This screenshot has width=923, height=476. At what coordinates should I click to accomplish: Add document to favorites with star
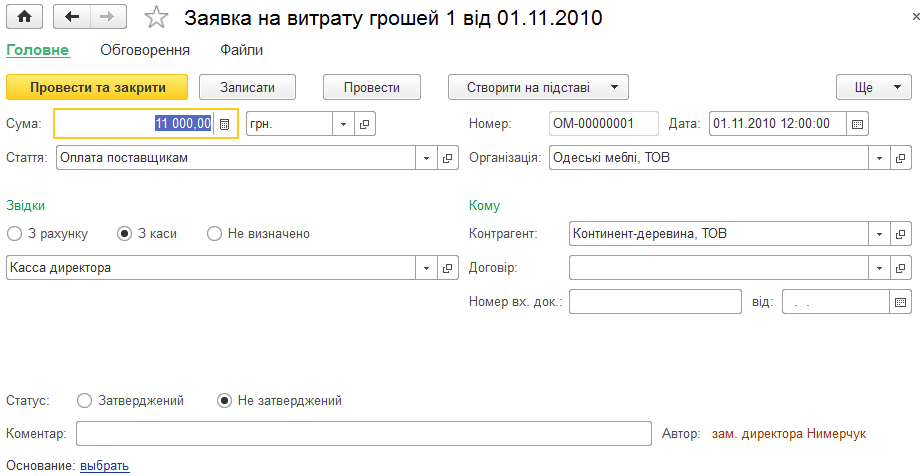point(156,18)
